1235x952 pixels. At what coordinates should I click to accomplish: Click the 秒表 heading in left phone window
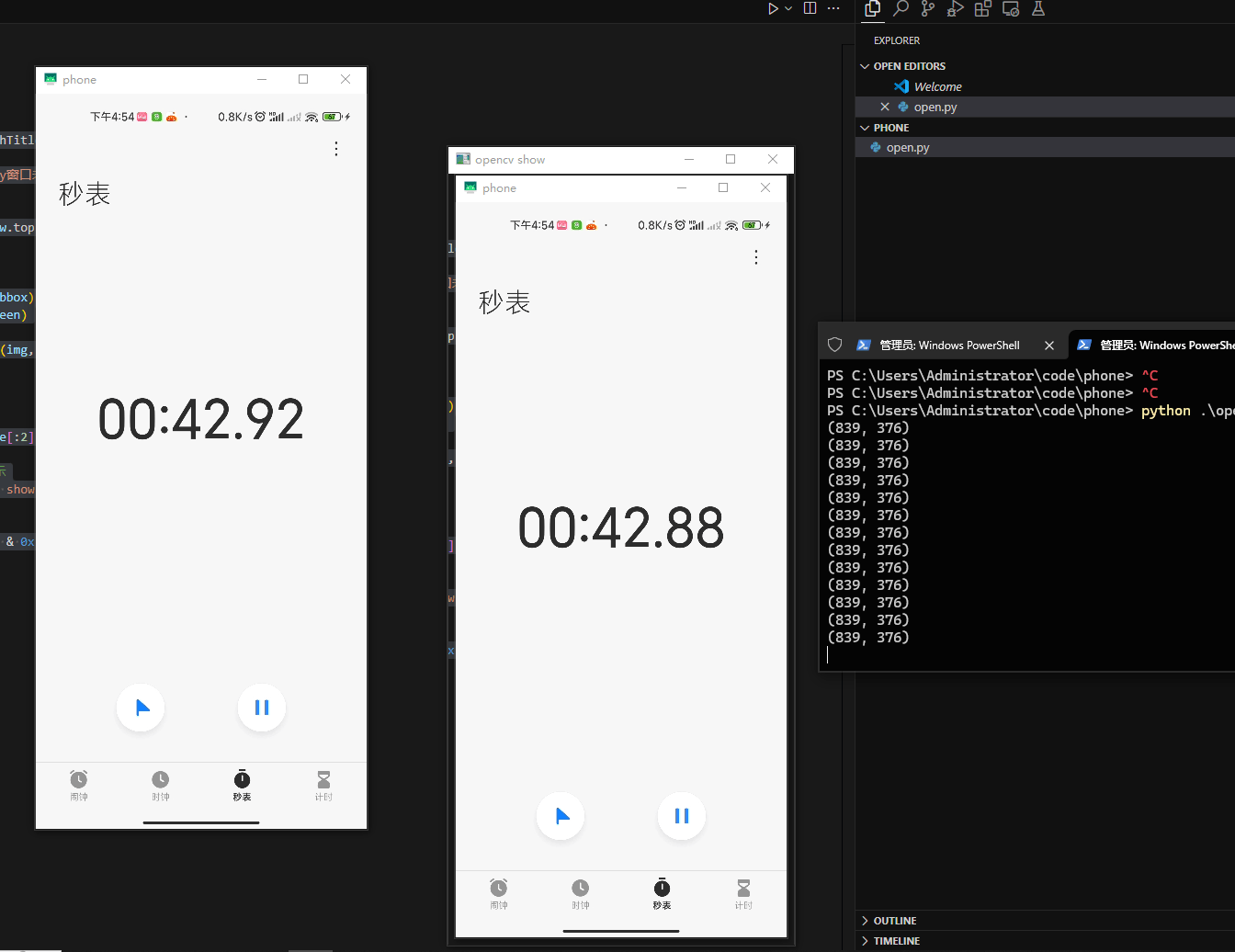85,194
